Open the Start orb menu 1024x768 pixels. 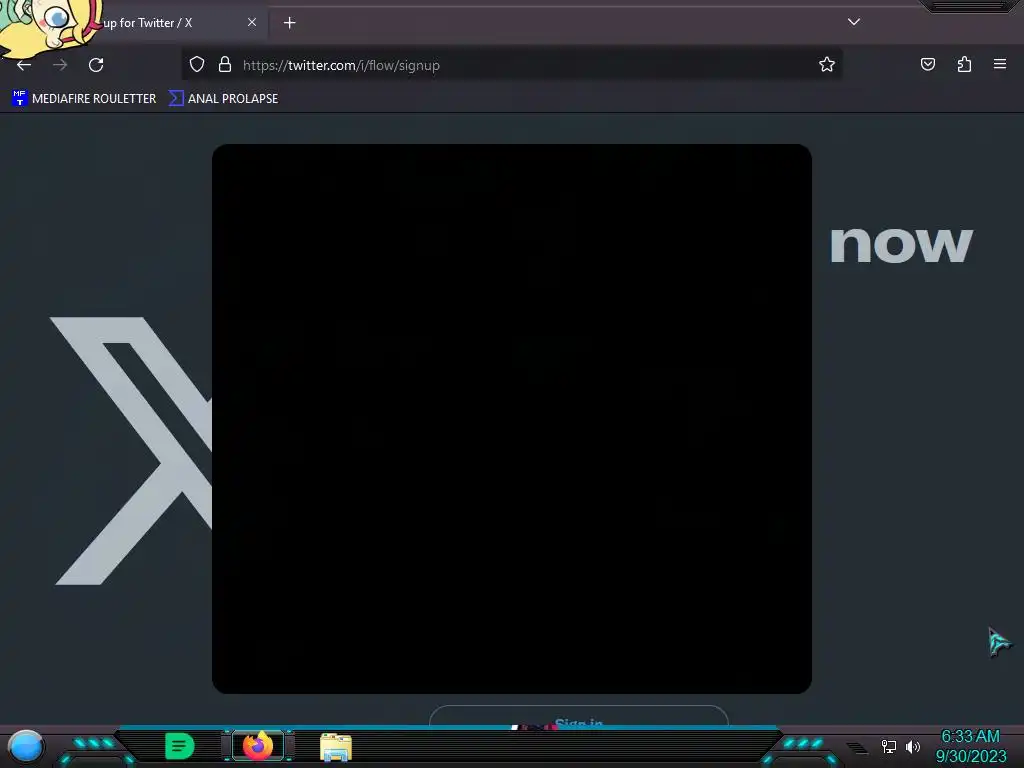click(25, 747)
